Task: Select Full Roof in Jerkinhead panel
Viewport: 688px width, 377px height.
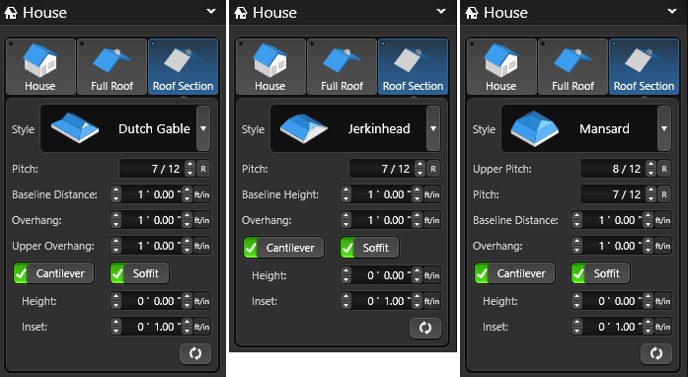Action: pyautogui.click(x=342, y=67)
